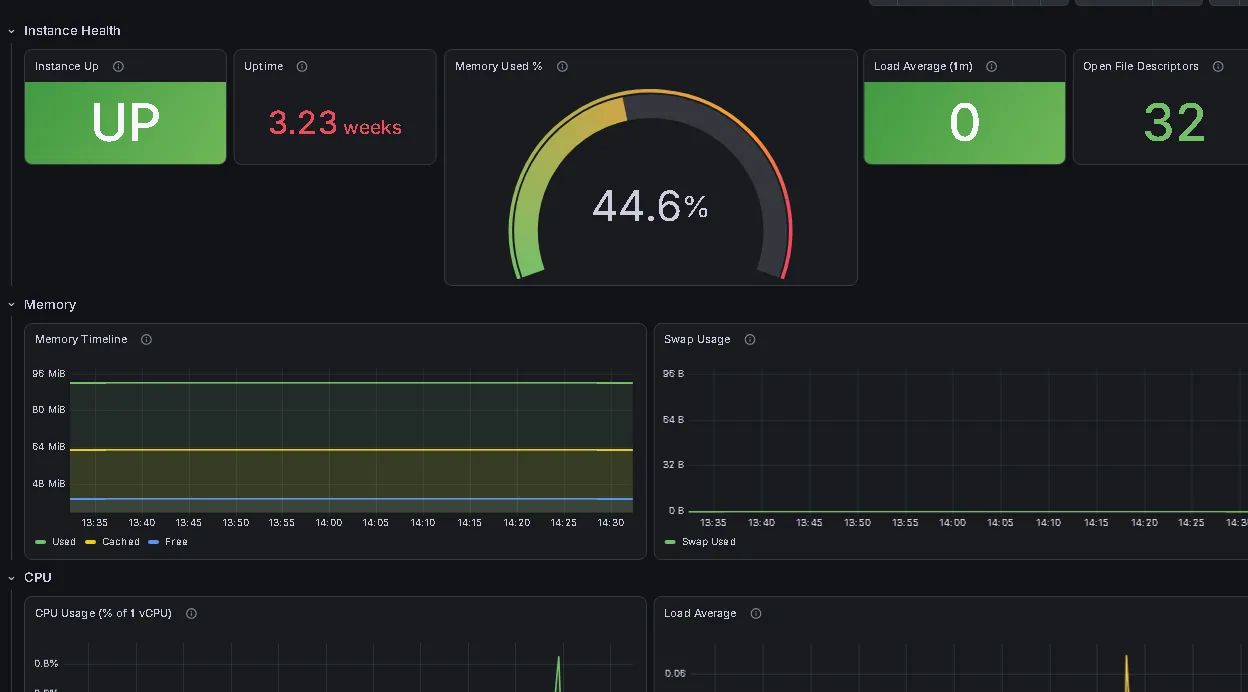The image size is (1248, 692).
Task: Open the Swap Usage panel title menu
Action: point(697,340)
